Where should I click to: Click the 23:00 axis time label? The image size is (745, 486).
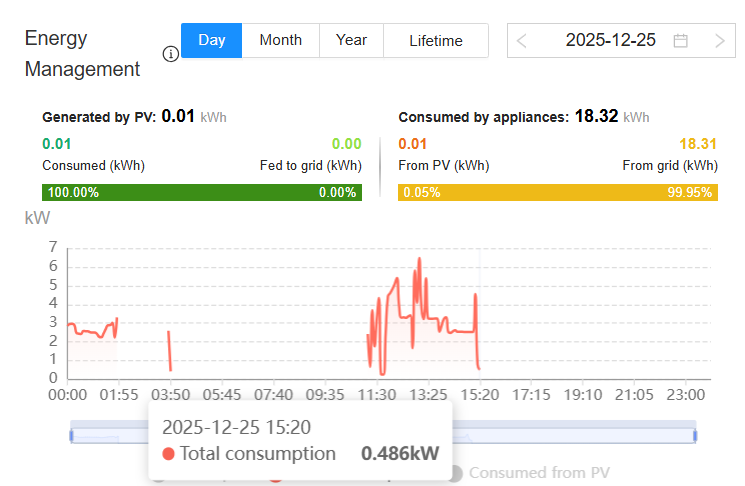[686, 395]
